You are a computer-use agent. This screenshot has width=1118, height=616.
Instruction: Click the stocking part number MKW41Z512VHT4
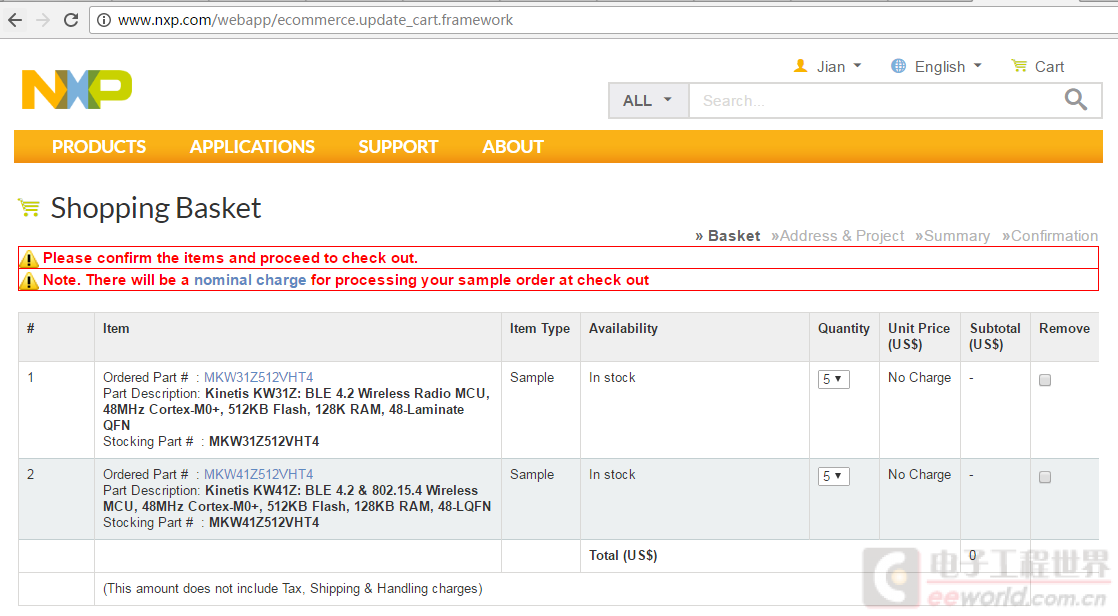pos(264,523)
